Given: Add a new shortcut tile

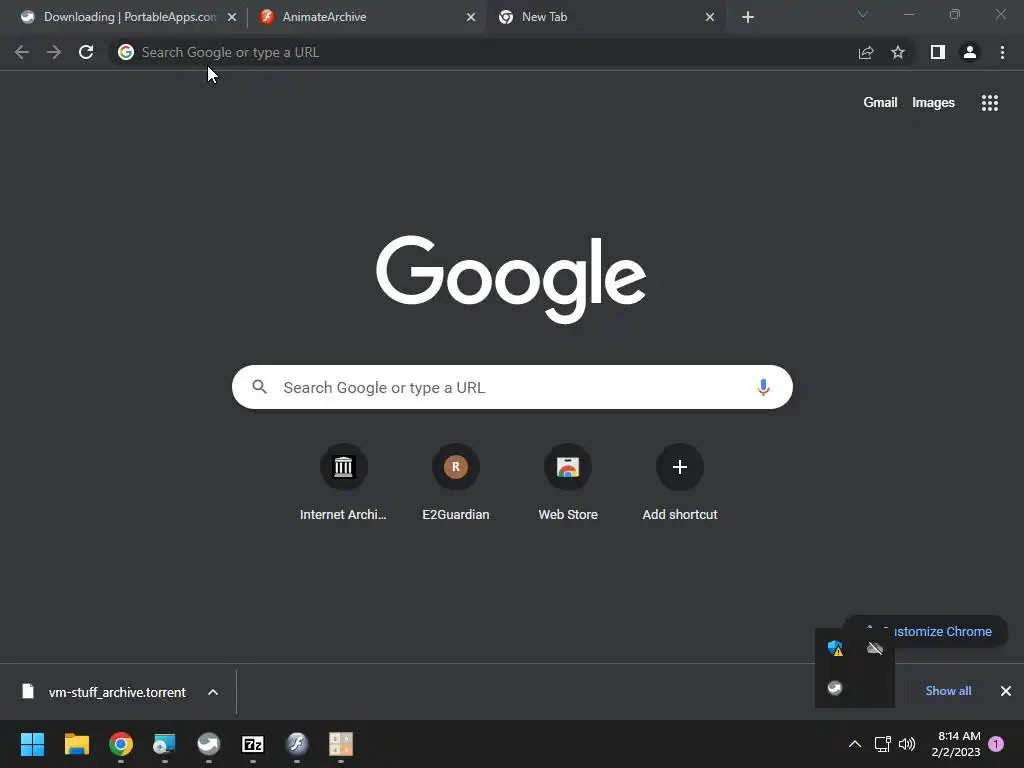Looking at the screenshot, I should point(680,483).
